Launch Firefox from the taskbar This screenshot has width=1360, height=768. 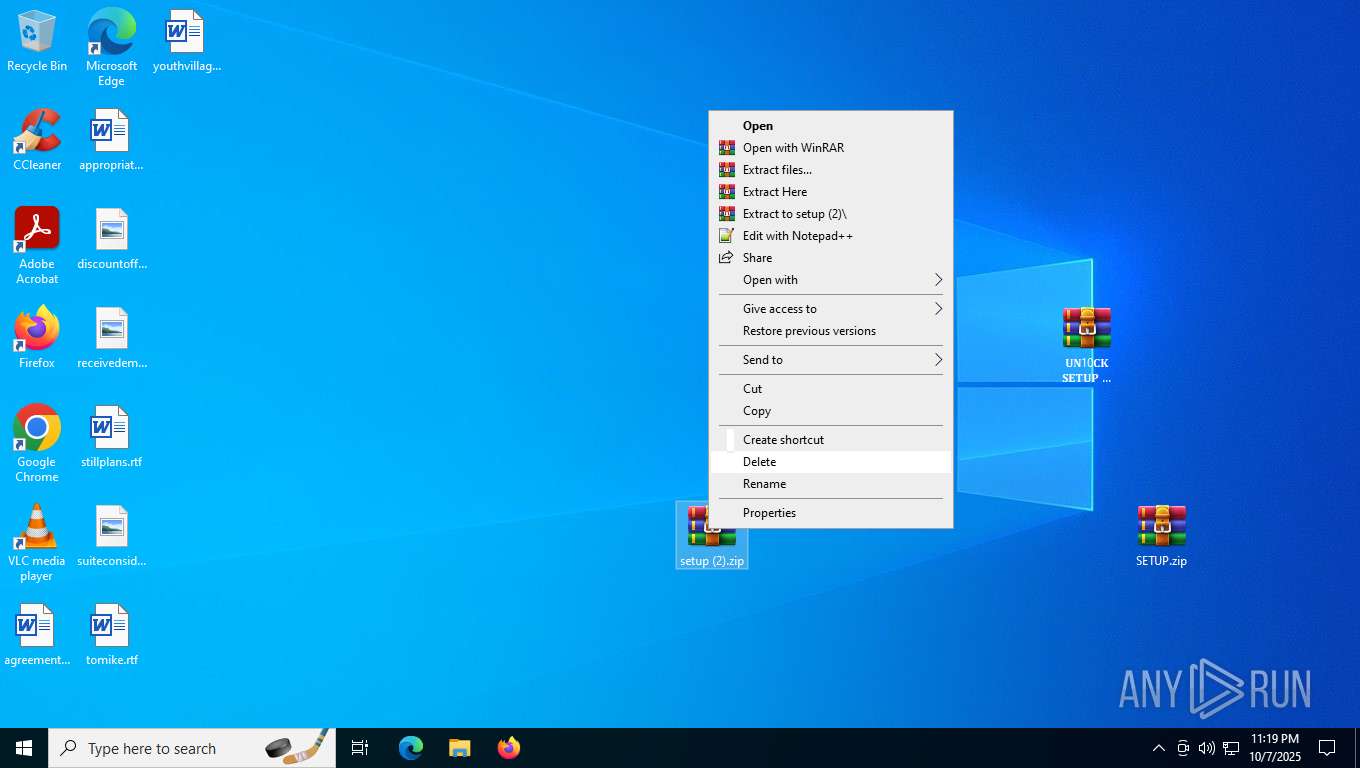pyautogui.click(x=509, y=748)
